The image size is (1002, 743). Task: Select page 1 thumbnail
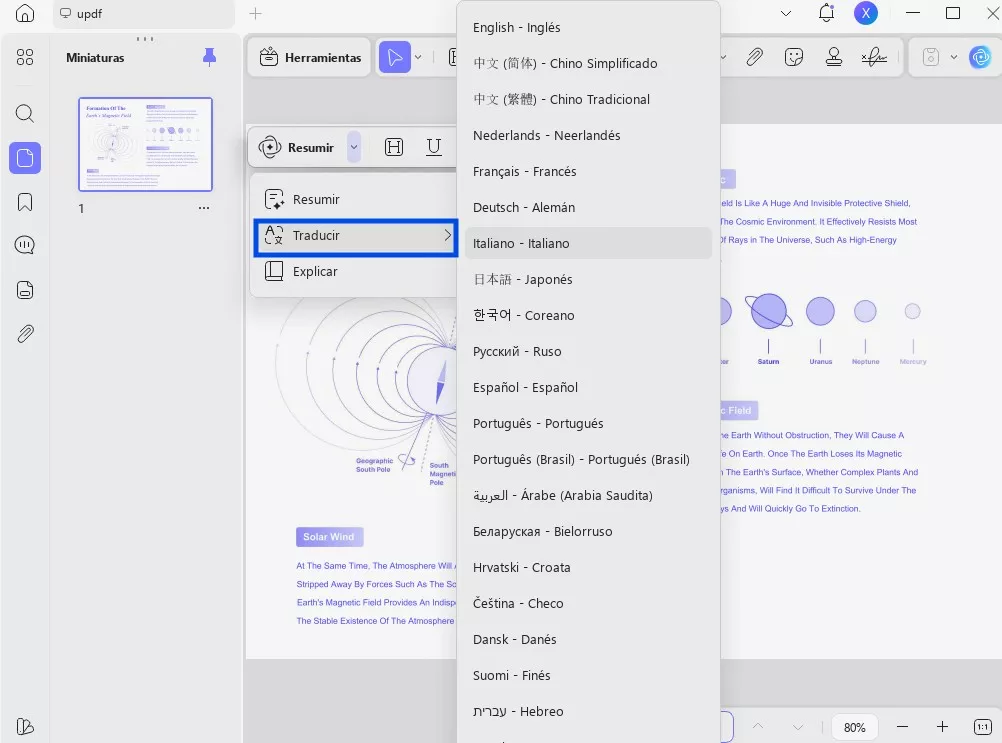pyautogui.click(x=145, y=144)
